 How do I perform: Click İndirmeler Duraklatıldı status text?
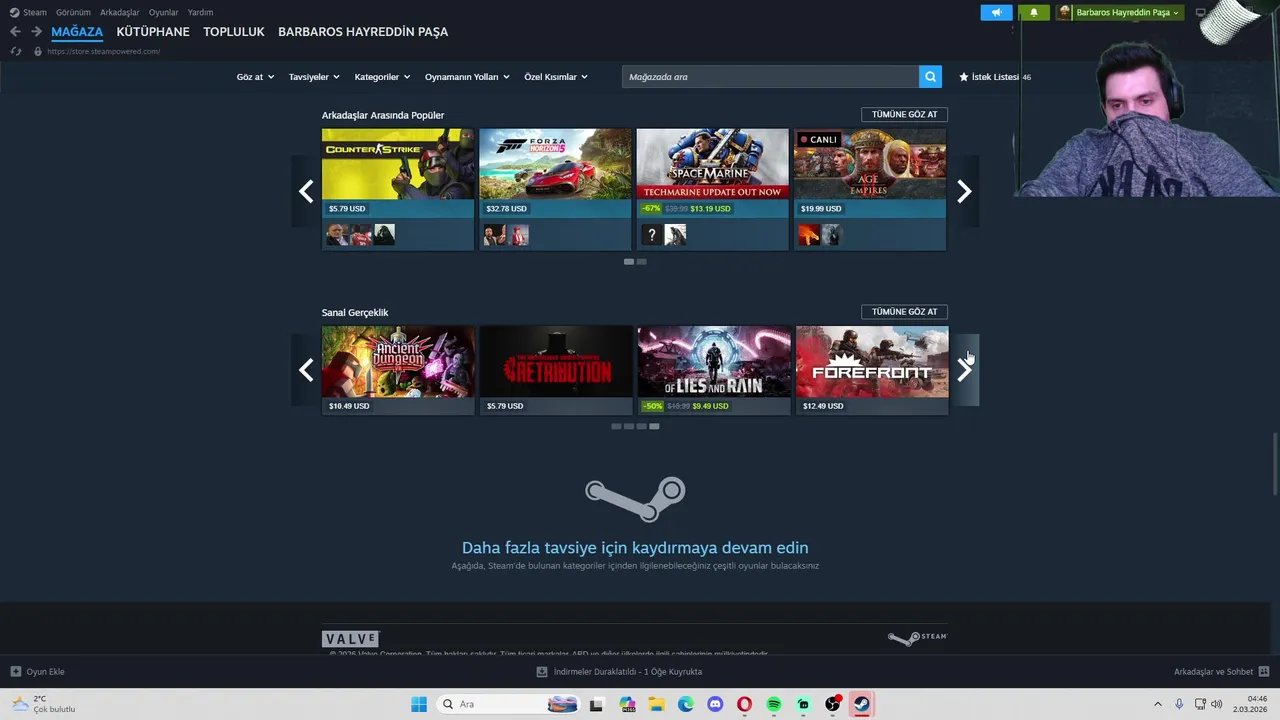click(627, 672)
